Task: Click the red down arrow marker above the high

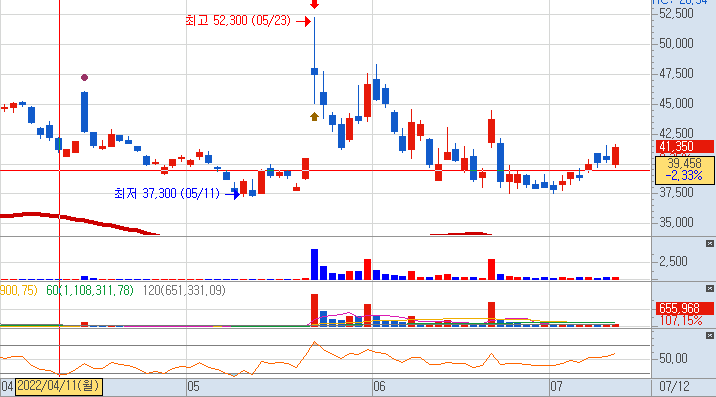Action: pyautogui.click(x=314, y=4)
